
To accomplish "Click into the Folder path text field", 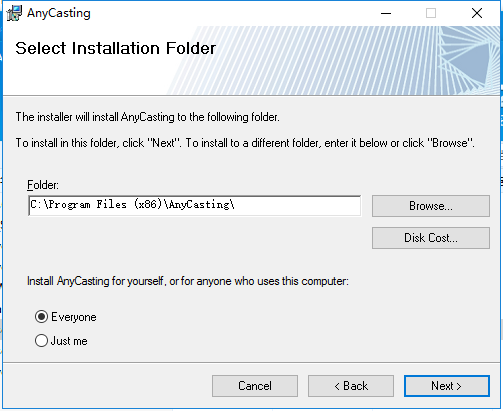I will coord(195,206).
